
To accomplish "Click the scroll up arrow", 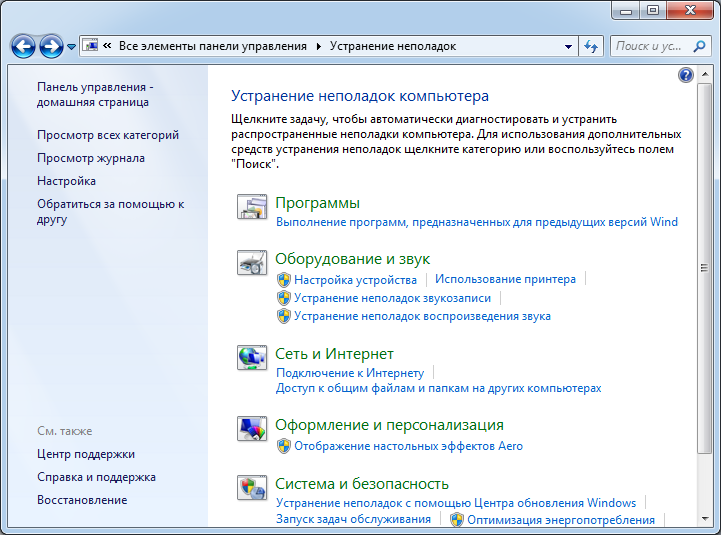I will click(705, 74).
